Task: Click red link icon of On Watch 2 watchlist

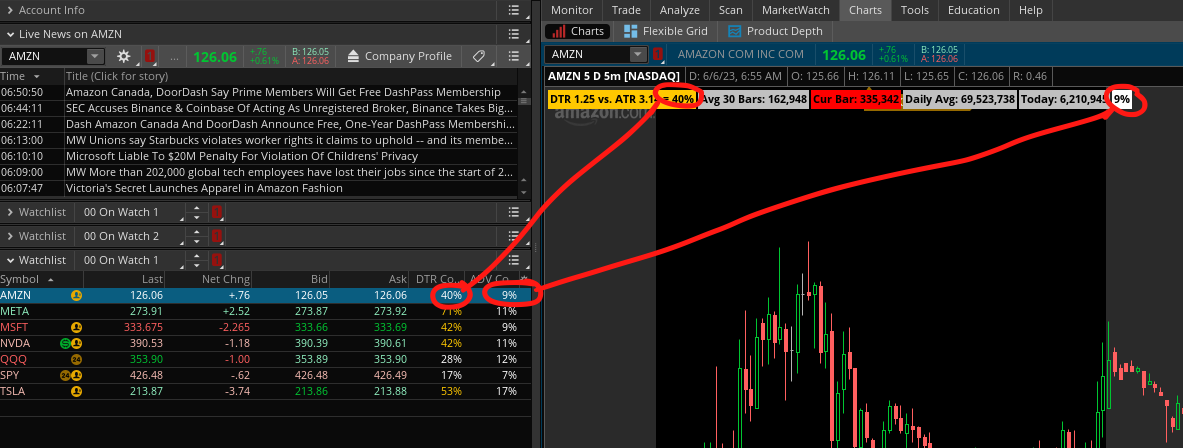Action: (217, 236)
